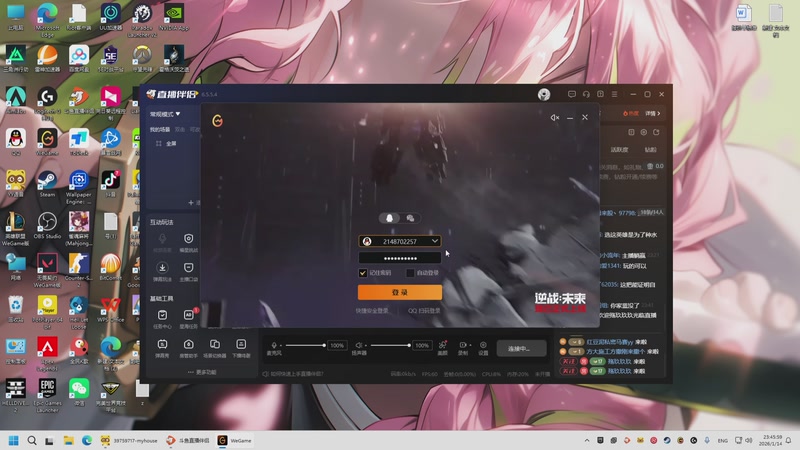Click the speaker icon in audio bar
The height and width of the screenshot is (450, 800).
(x=359, y=346)
